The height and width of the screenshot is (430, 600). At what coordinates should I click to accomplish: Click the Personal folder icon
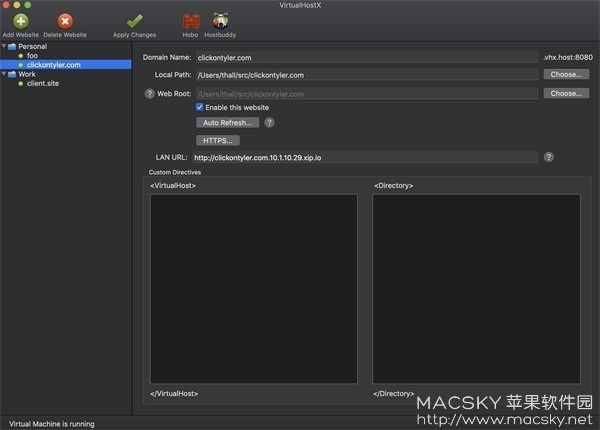[x=12, y=47]
